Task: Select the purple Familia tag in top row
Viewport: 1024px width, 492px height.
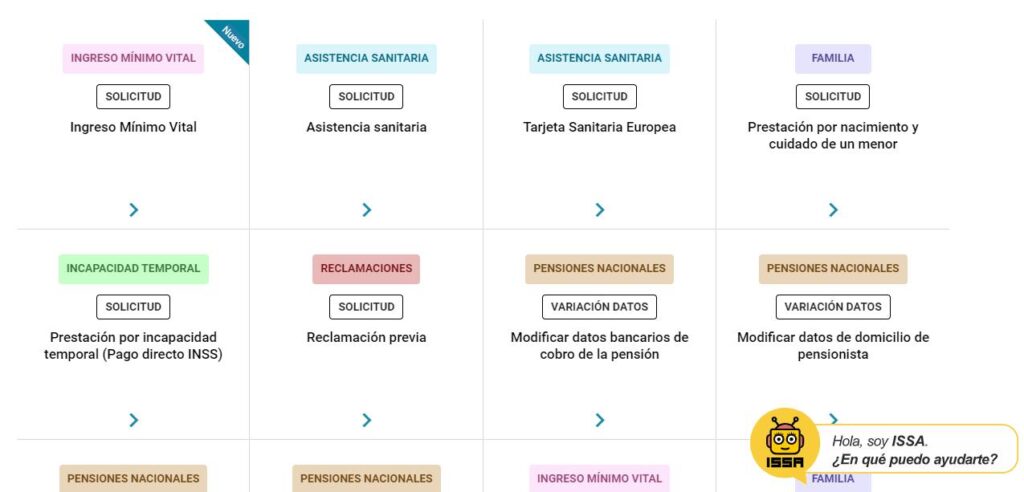Action: click(x=832, y=58)
